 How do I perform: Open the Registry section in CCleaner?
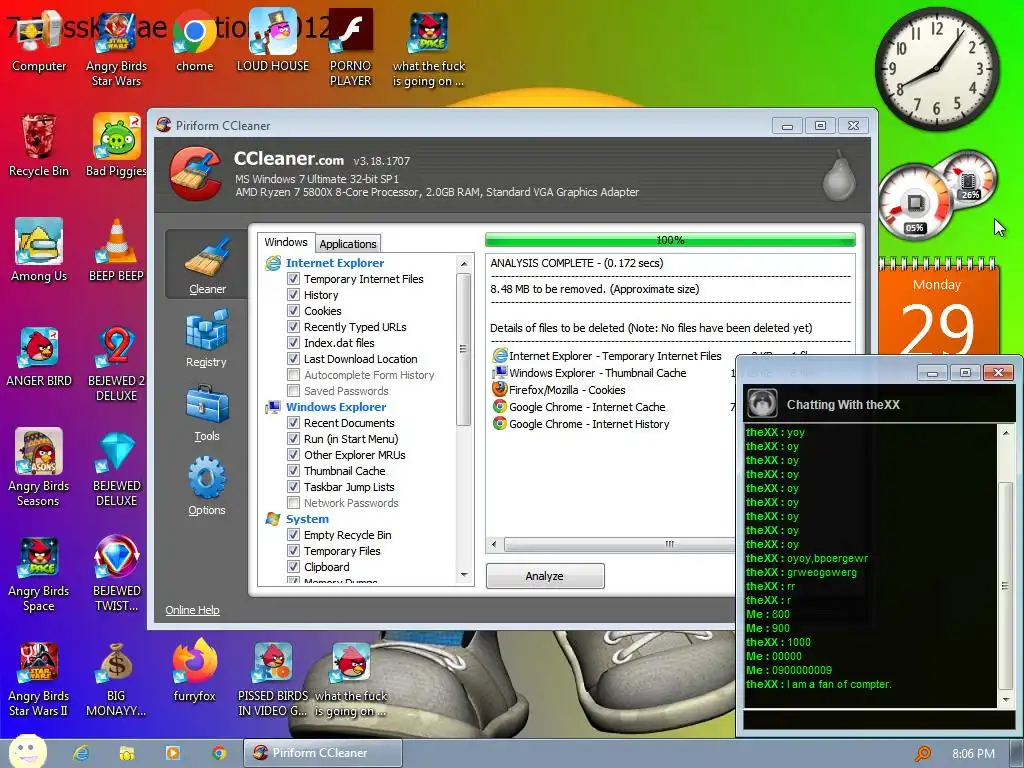point(206,339)
